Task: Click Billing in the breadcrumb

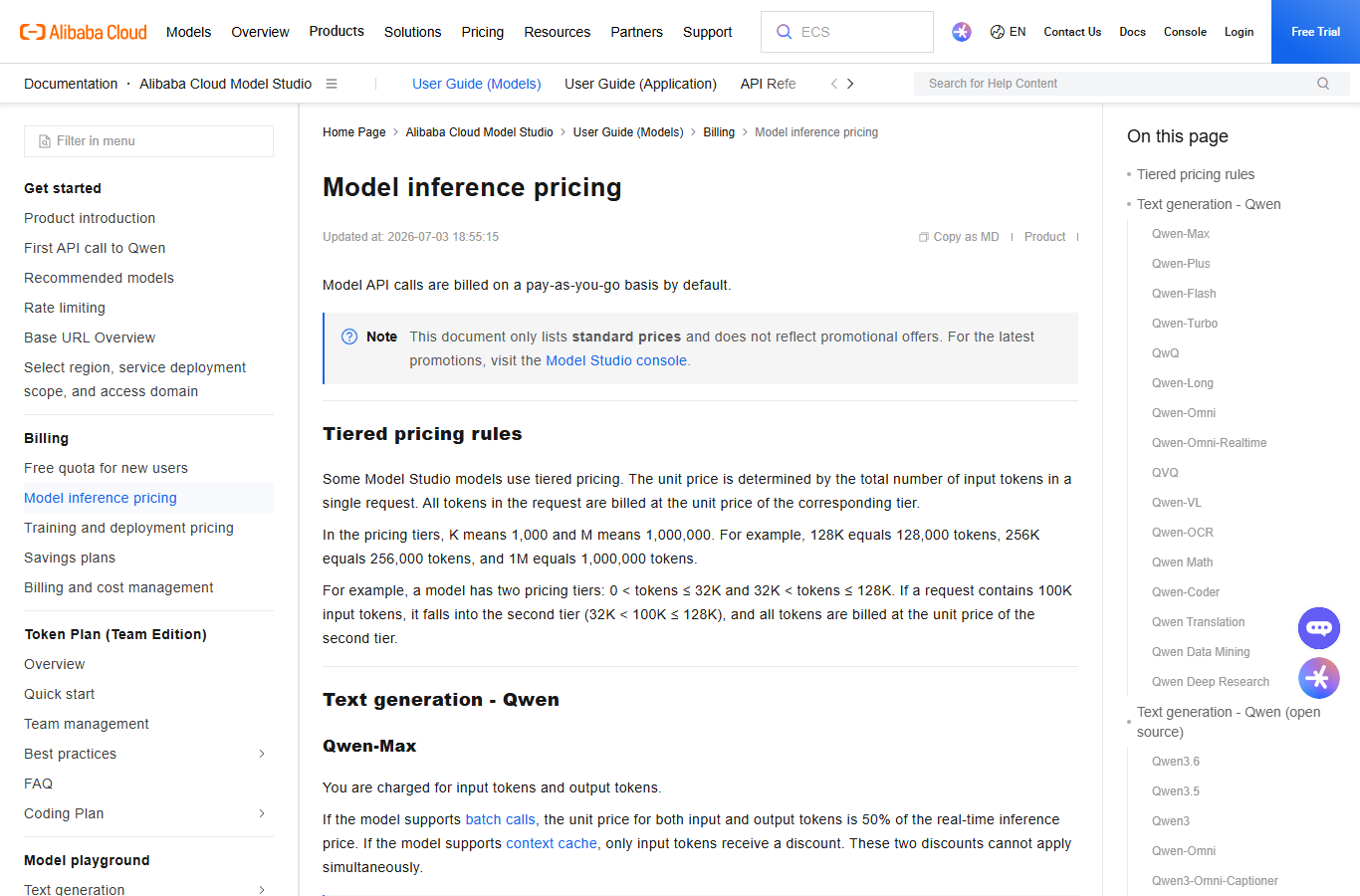Action: (x=719, y=132)
